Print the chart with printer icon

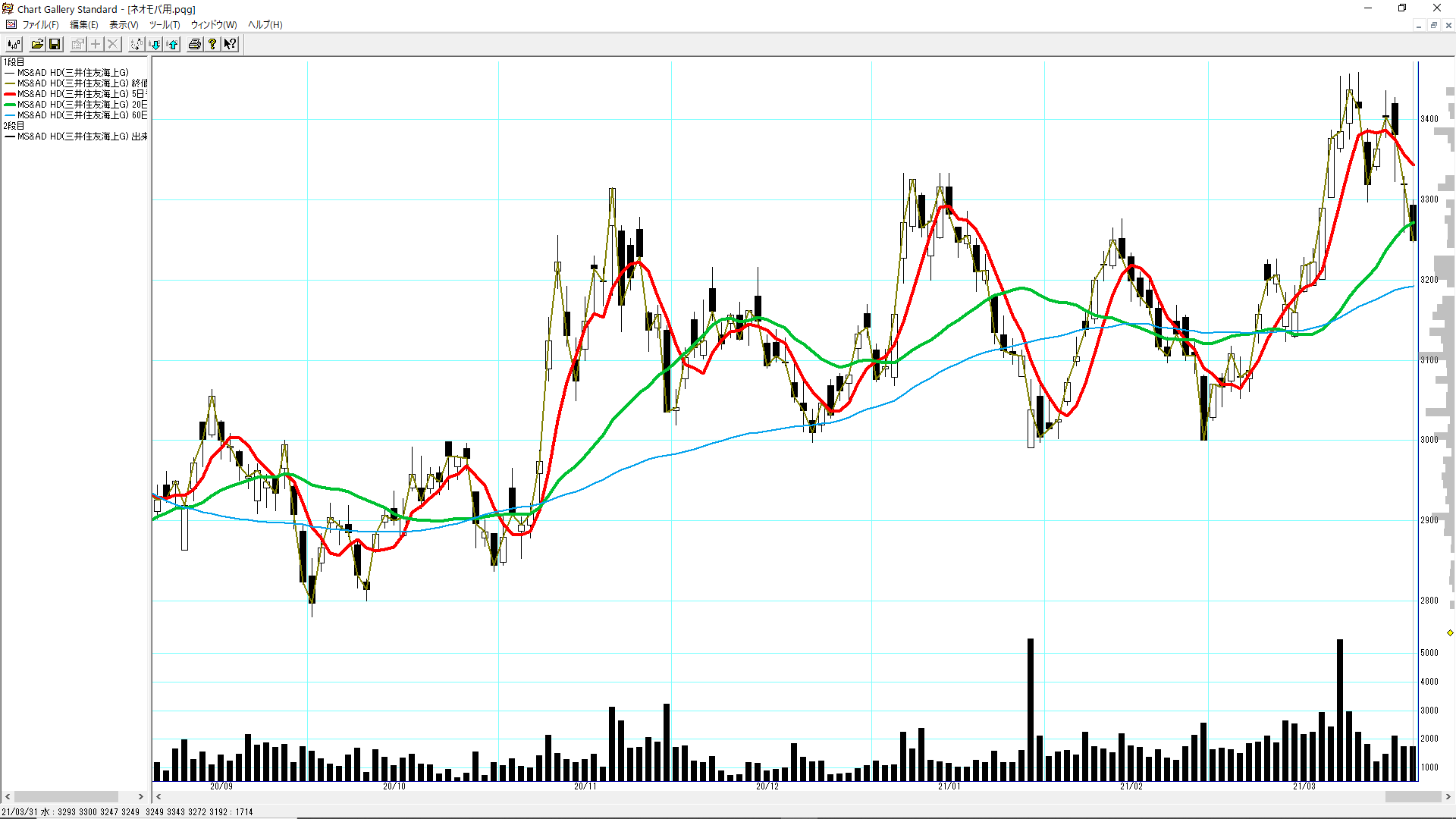click(x=195, y=44)
